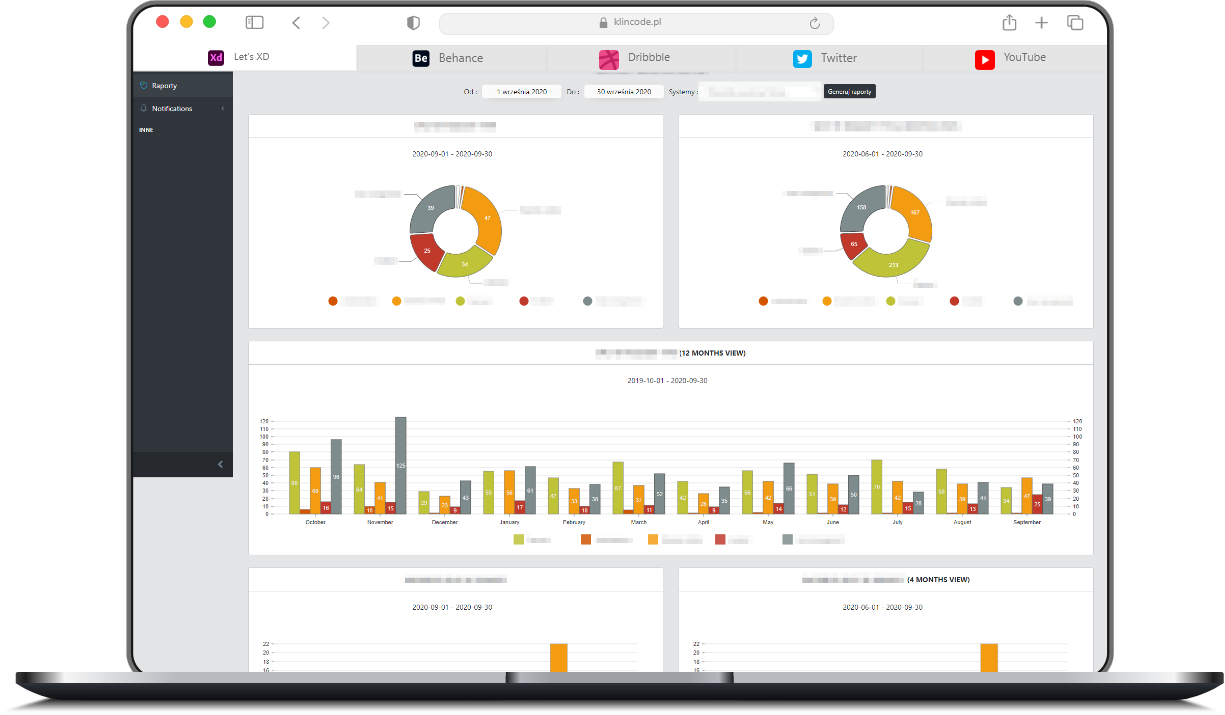
Task: Click gray November bar labeled 125
Action: (401, 466)
